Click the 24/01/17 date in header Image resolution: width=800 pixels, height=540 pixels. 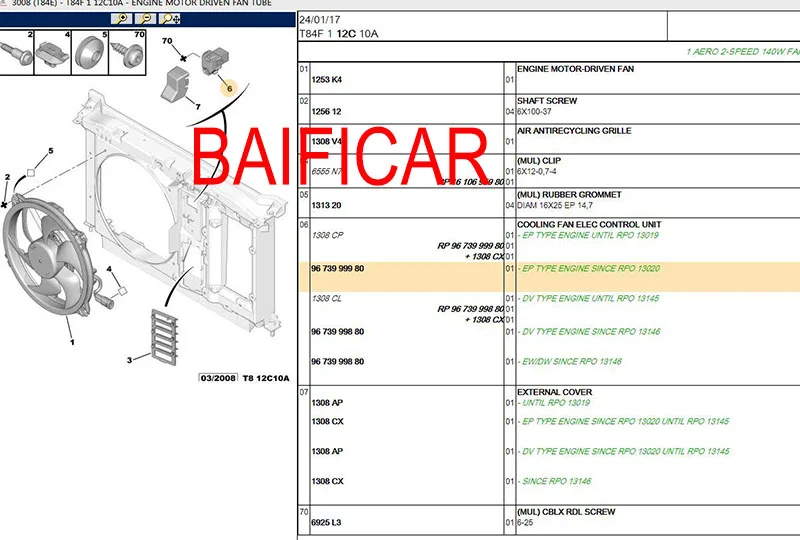pyautogui.click(x=319, y=20)
